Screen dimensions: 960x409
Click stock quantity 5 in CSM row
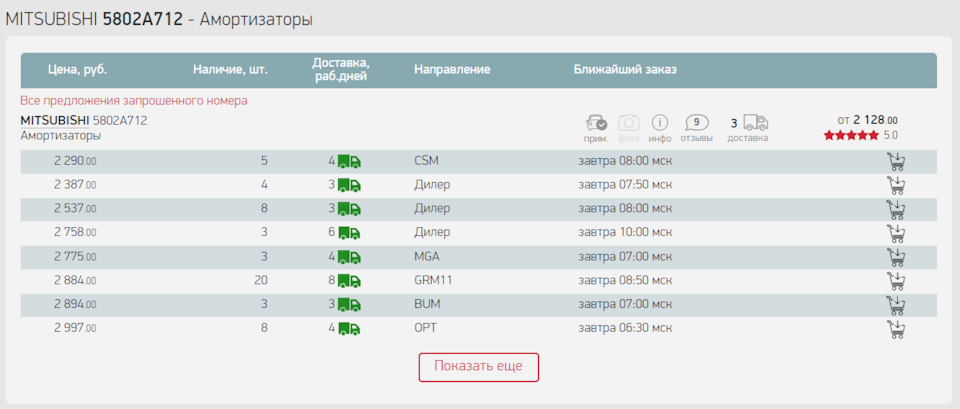pos(264,162)
